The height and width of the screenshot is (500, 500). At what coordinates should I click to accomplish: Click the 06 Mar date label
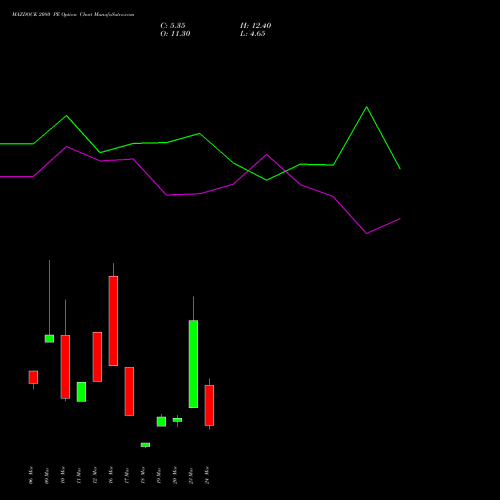pyautogui.click(x=31, y=475)
